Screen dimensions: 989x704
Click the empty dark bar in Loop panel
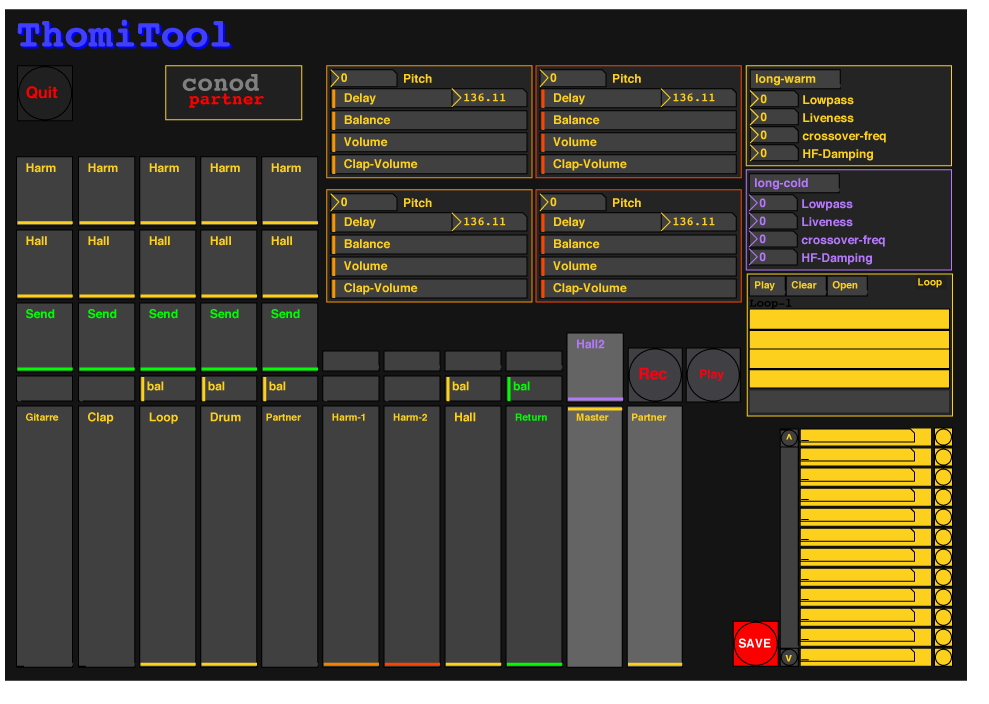(x=849, y=401)
